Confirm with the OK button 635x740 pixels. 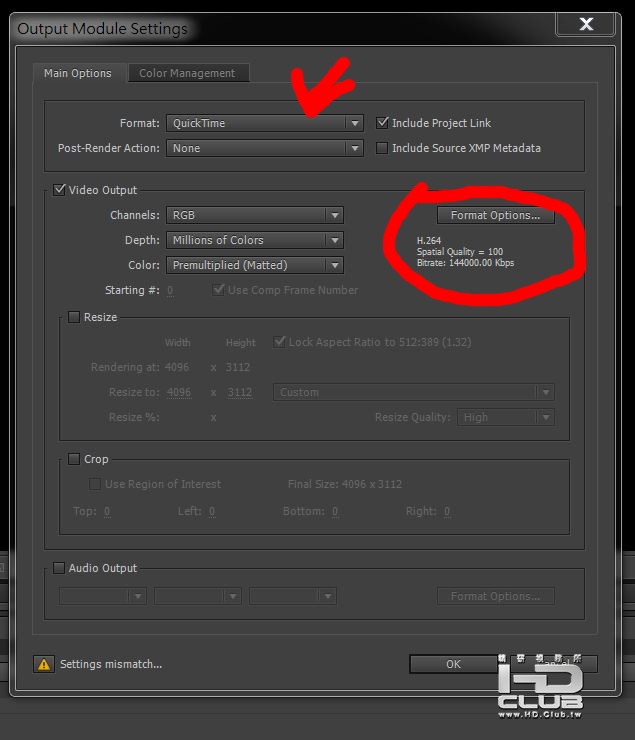(x=453, y=664)
